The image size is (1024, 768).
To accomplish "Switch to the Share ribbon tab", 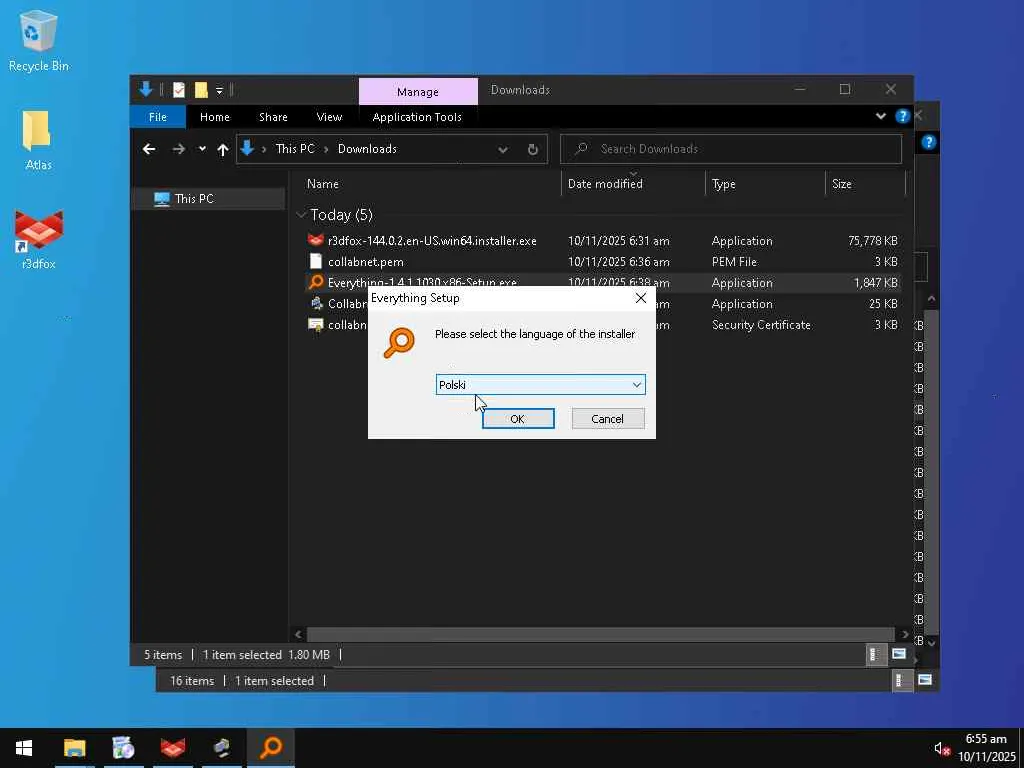I will pyautogui.click(x=273, y=117).
